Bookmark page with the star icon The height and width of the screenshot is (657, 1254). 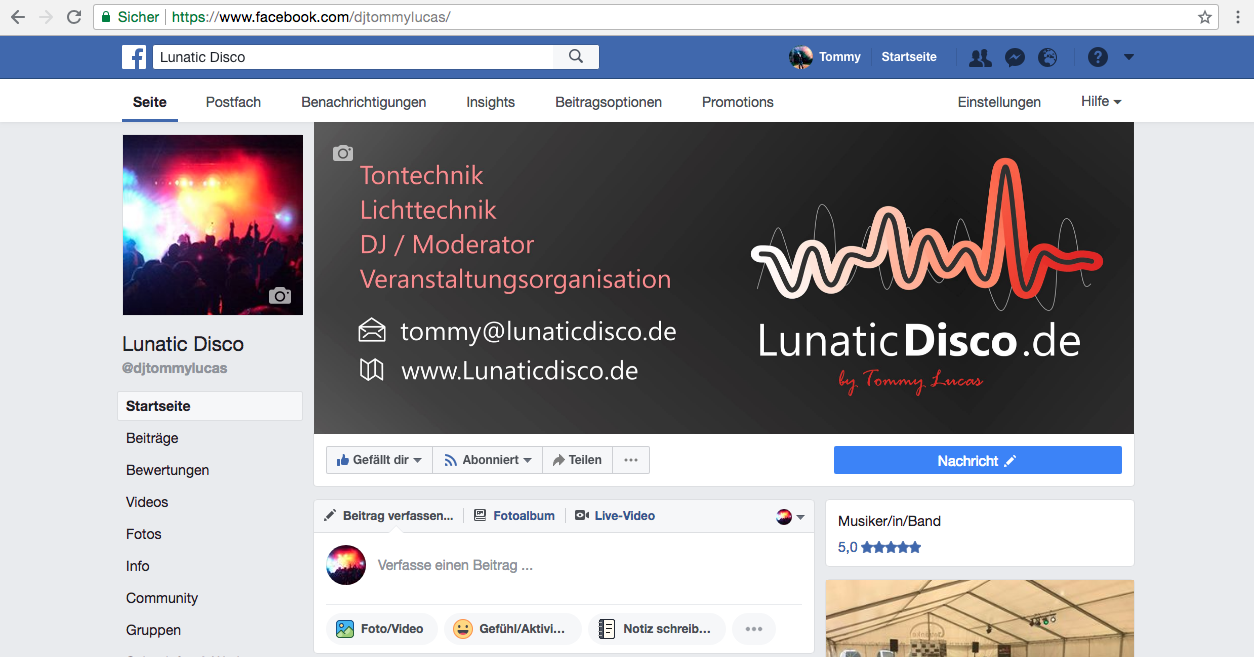(1205, 17)
